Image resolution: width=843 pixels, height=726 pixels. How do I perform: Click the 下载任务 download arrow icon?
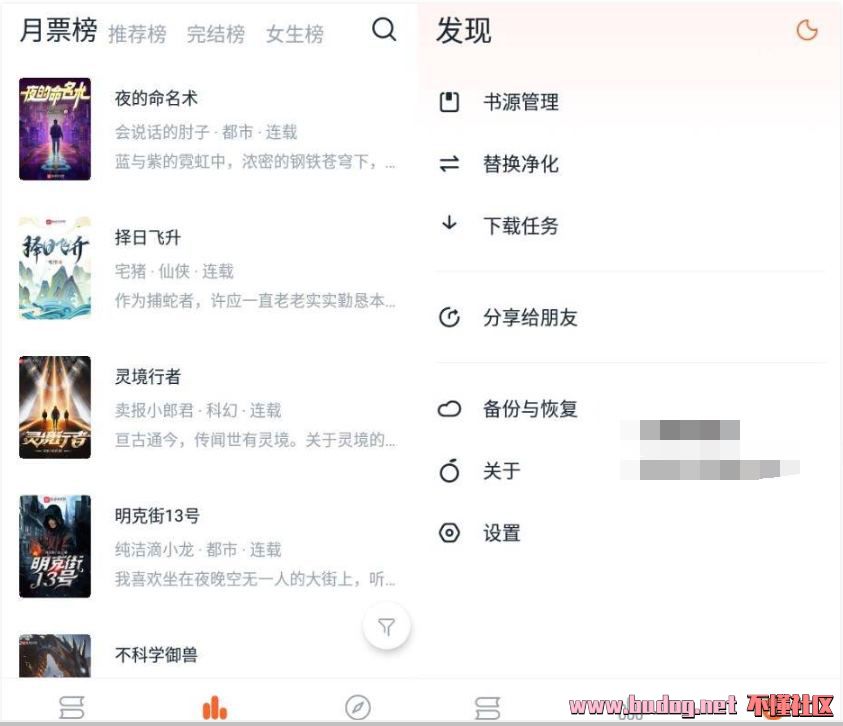(x=449, y=223)
